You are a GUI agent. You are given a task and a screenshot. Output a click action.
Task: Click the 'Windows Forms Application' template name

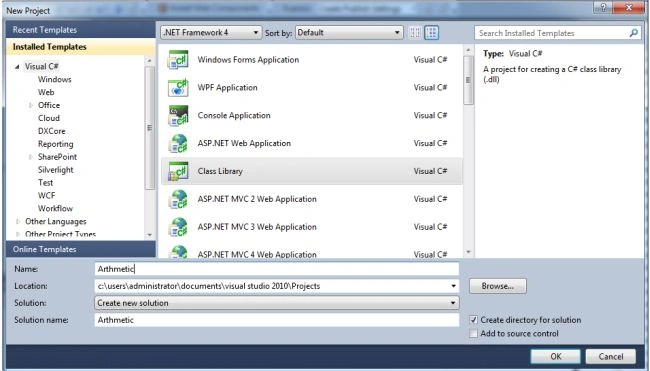click(248, 60)
